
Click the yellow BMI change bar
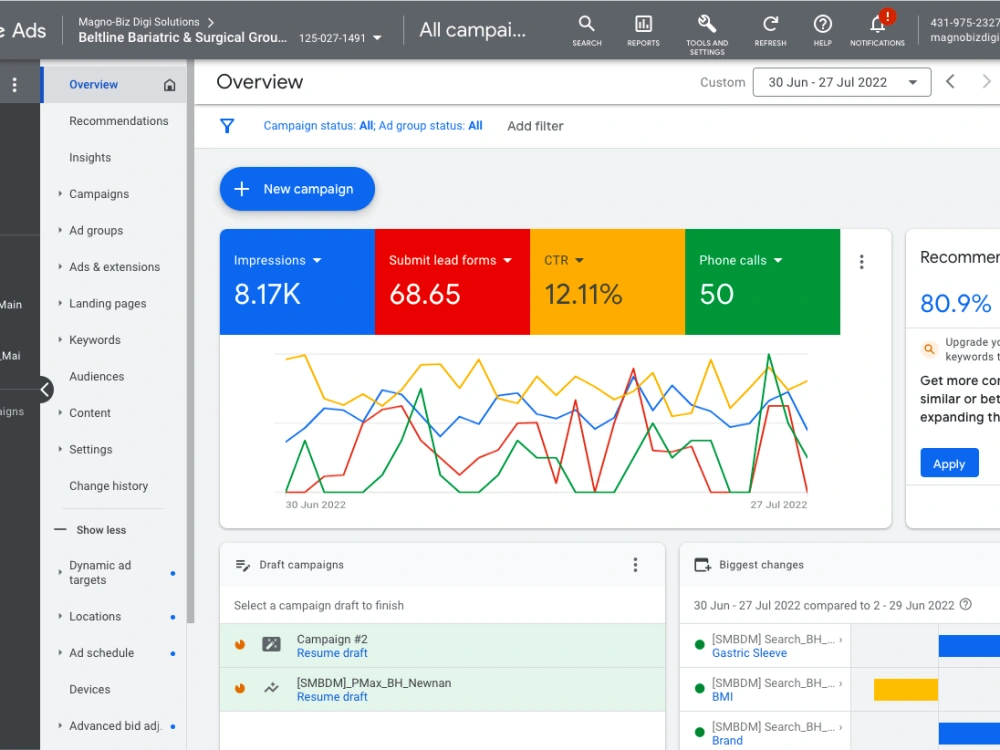coord(906,689)
